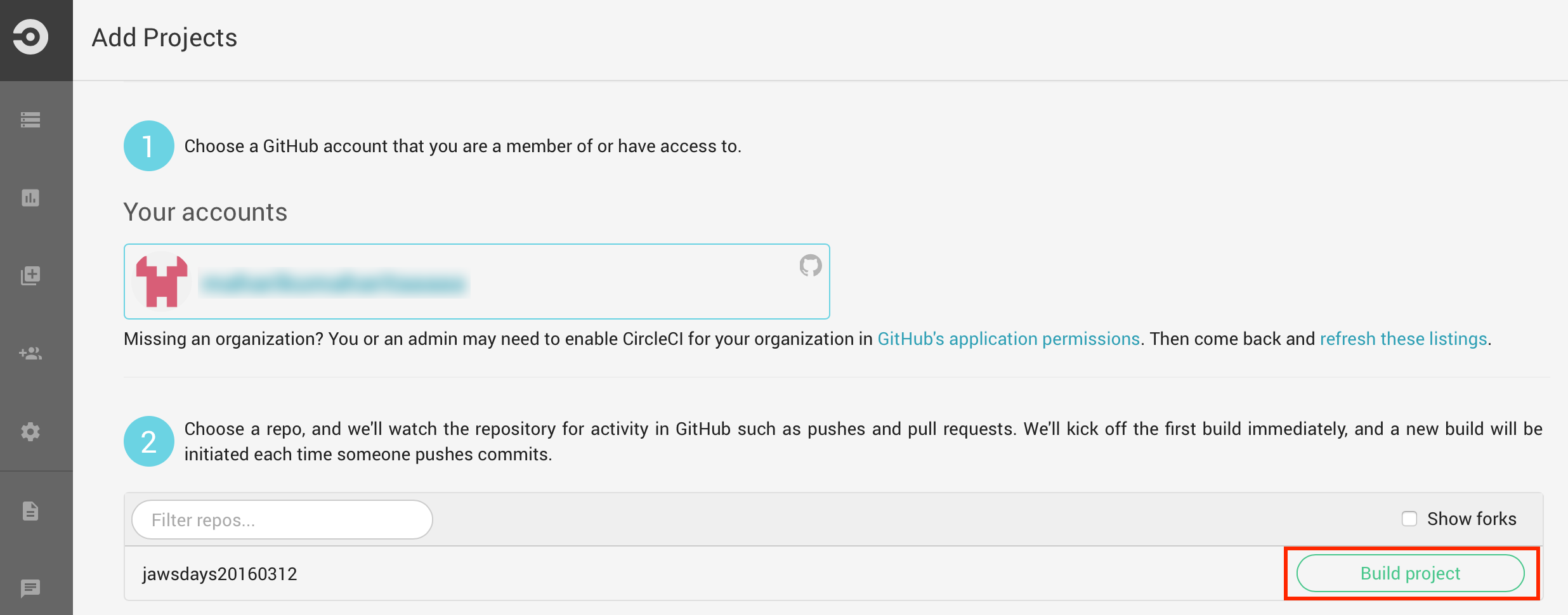Click the CircleCI logo in the sidebar
1568x615 pixels.
(x=30, y=37)
